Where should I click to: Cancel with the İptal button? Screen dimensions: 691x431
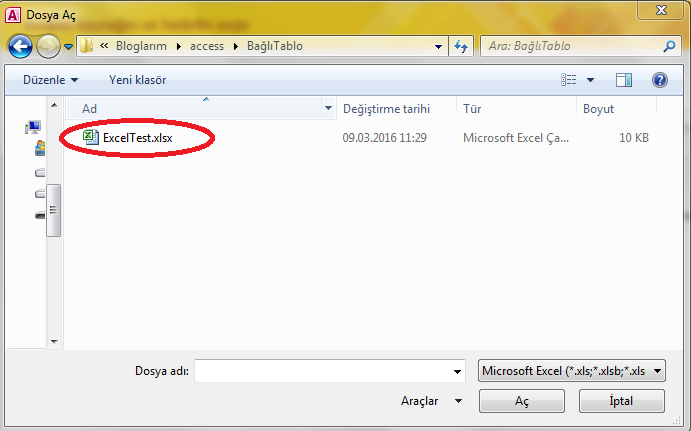tap(621, 401)
